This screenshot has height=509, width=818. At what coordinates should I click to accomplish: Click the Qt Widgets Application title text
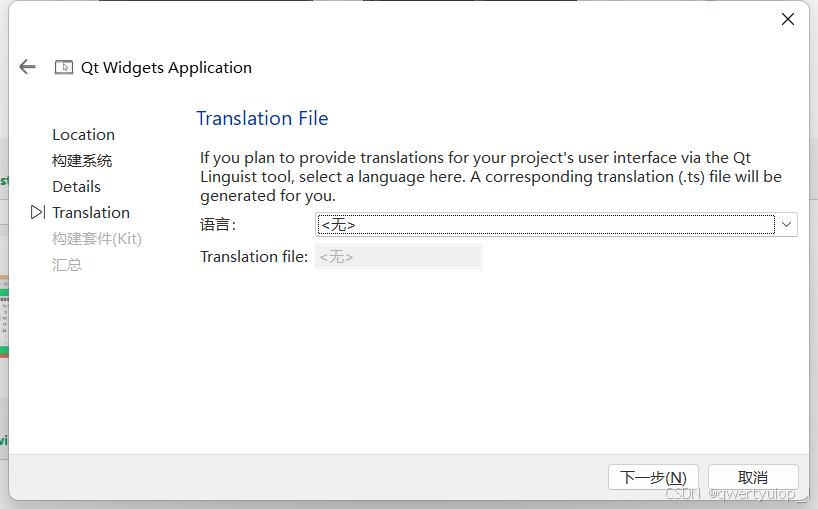point(166,68)
